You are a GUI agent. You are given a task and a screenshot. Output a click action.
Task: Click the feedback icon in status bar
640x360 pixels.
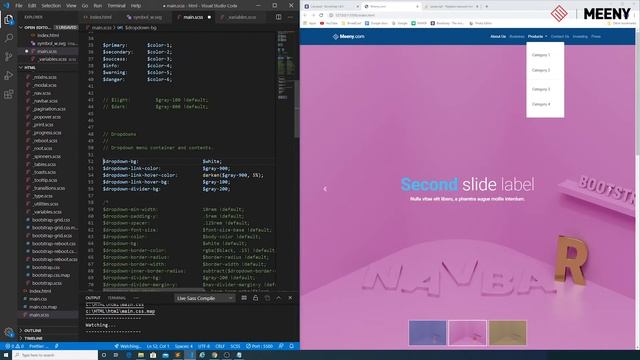[281, 346]
